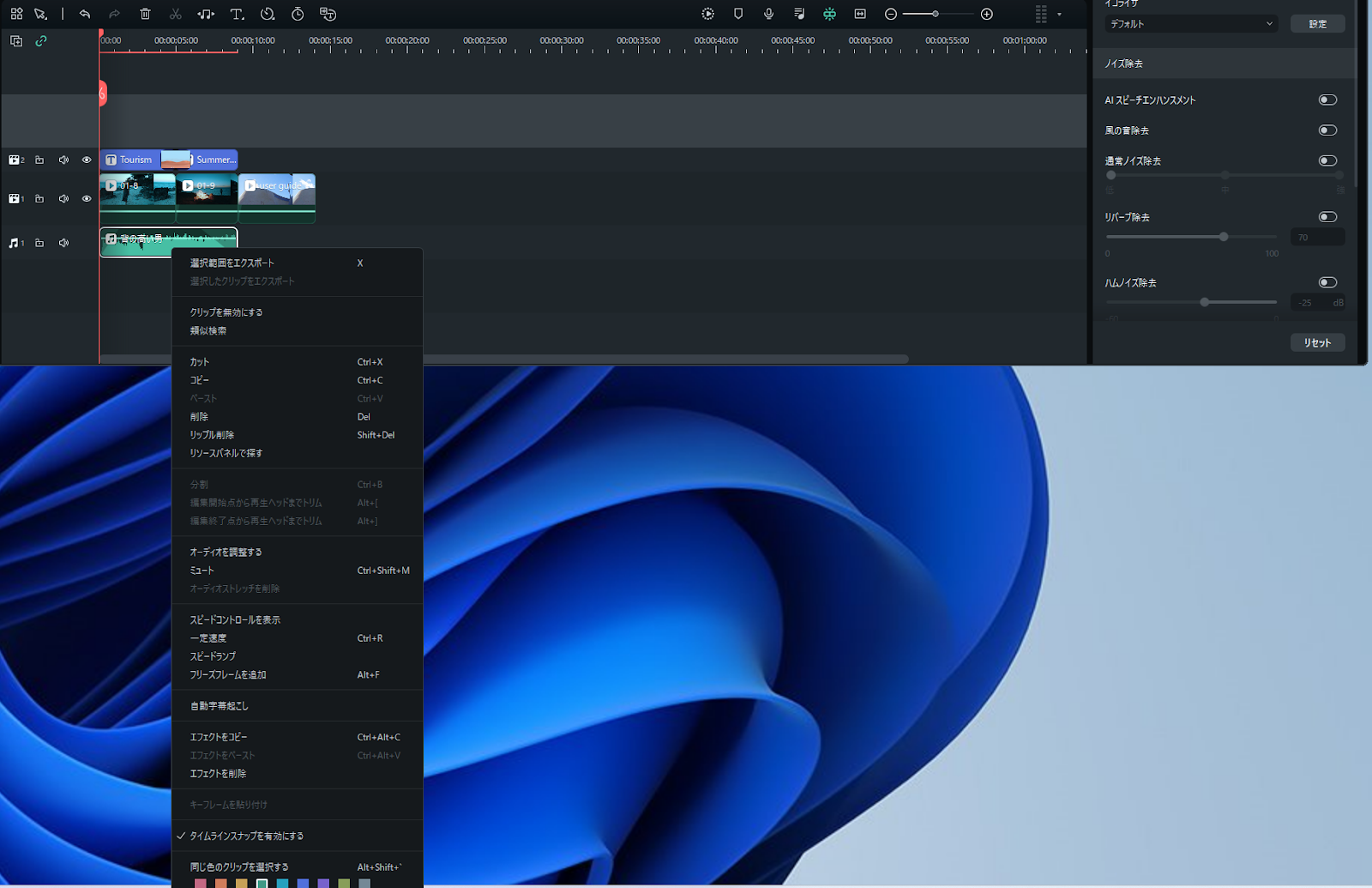
Task: Enable 通常ノイズ除去 switch
Action: coord(1327,160)
